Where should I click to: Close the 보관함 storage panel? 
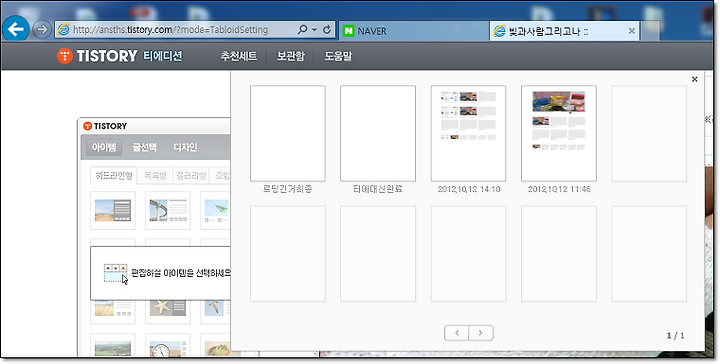click(694, 79)
